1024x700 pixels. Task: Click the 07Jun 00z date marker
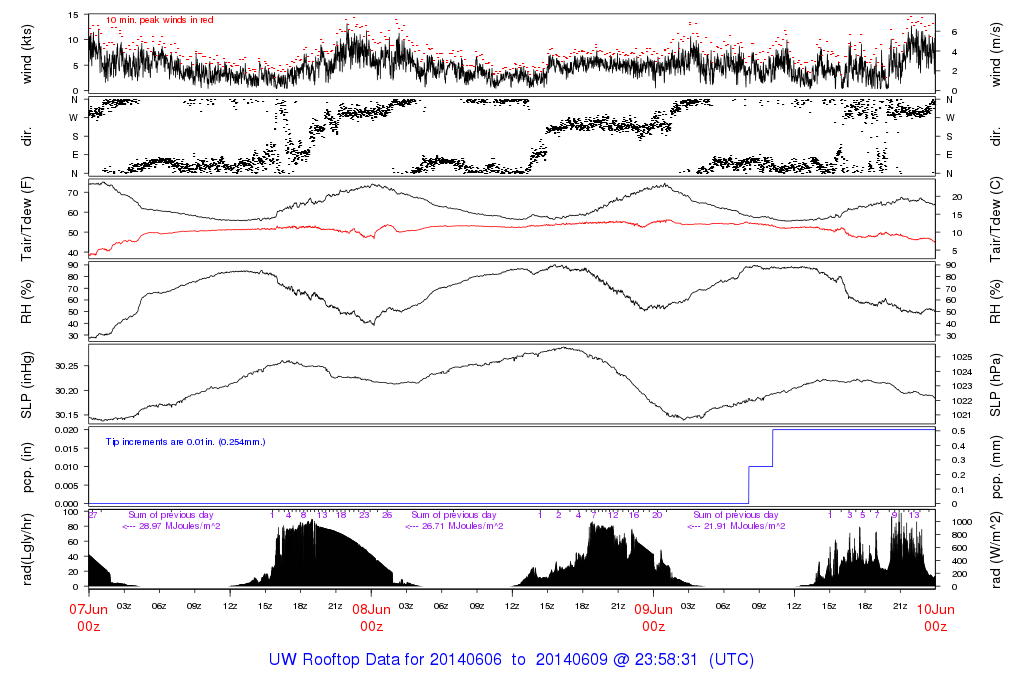coord(88,616)
